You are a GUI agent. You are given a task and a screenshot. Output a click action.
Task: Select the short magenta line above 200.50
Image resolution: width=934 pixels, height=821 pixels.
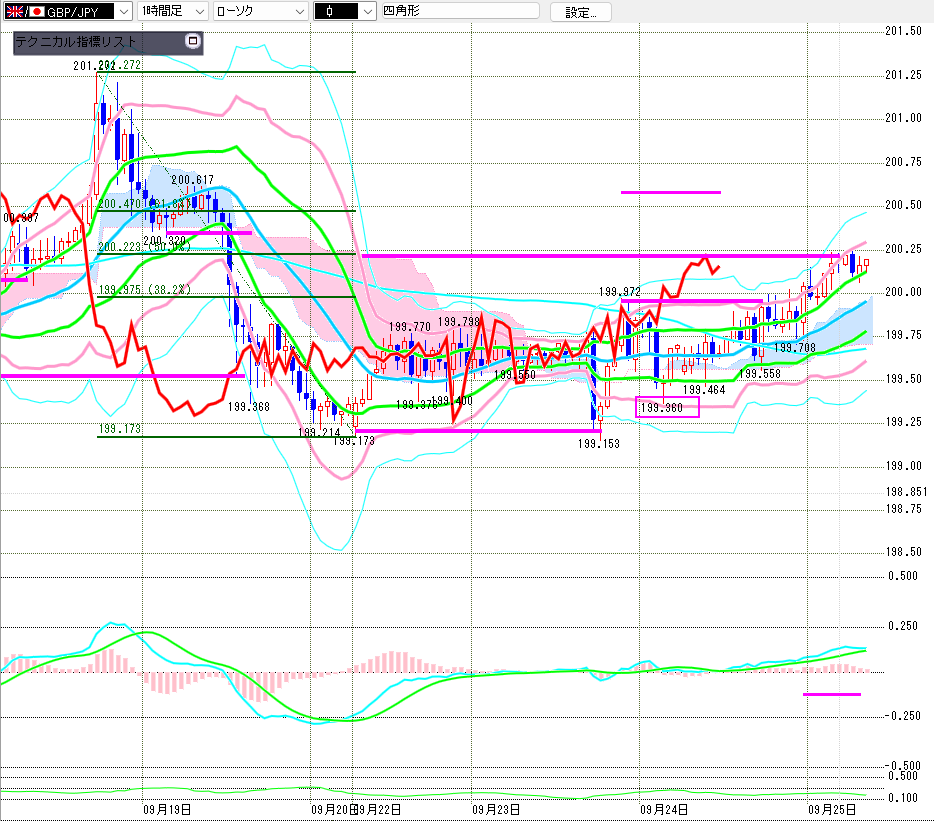point(670,192)
